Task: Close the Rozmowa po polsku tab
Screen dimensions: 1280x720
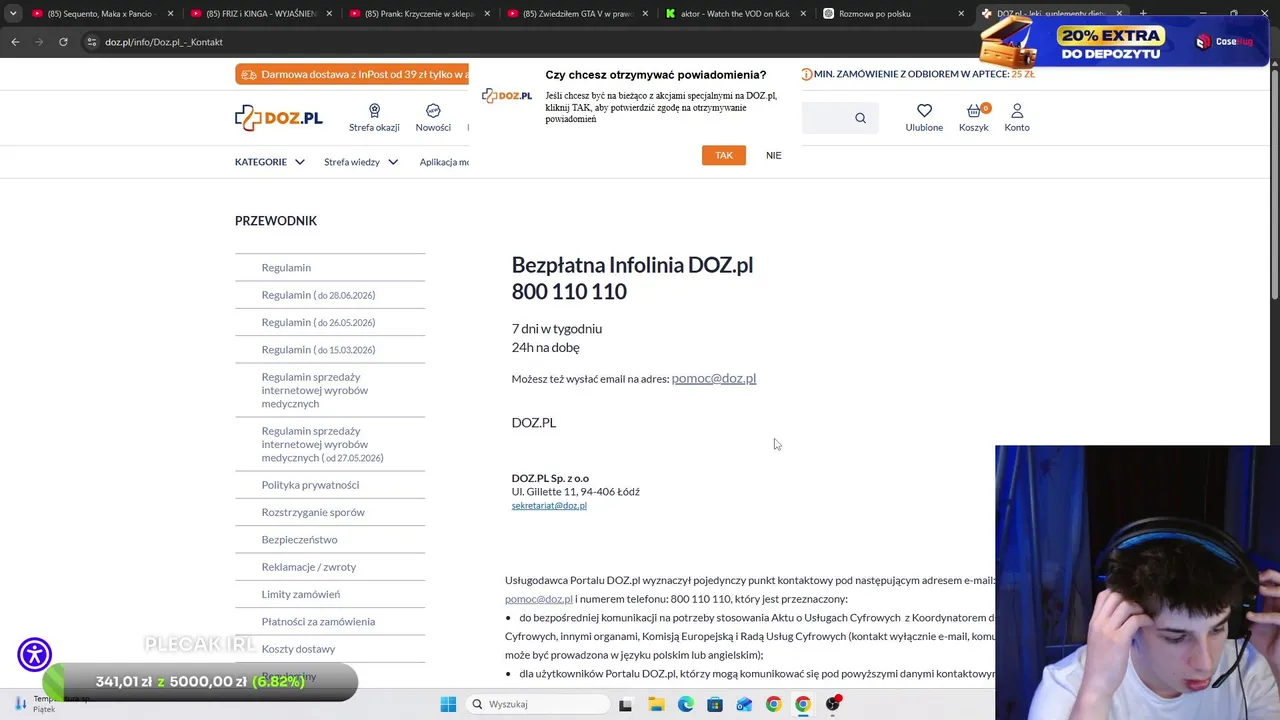Action: pos(961,14)
